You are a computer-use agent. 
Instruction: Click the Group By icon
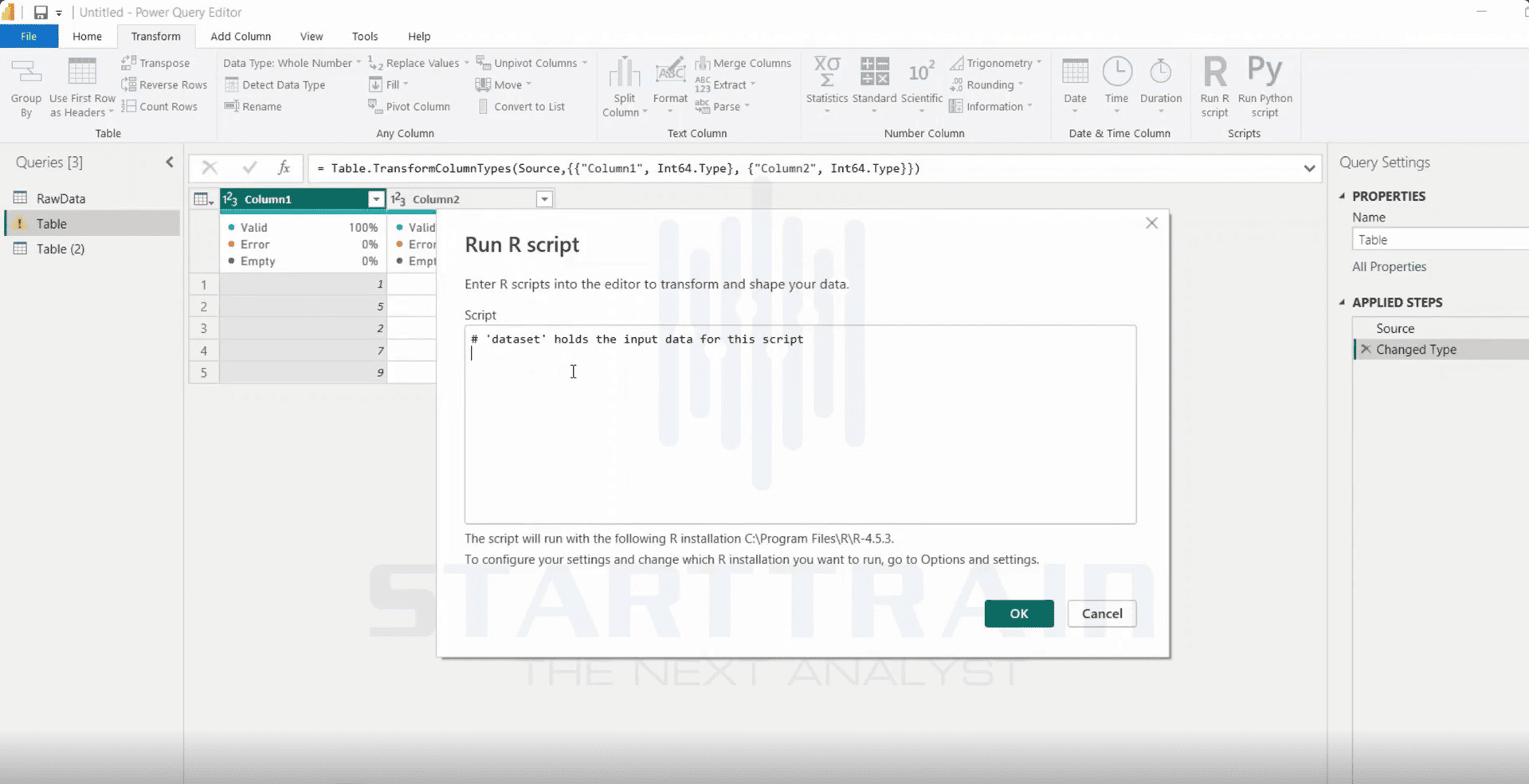point(26,88)
